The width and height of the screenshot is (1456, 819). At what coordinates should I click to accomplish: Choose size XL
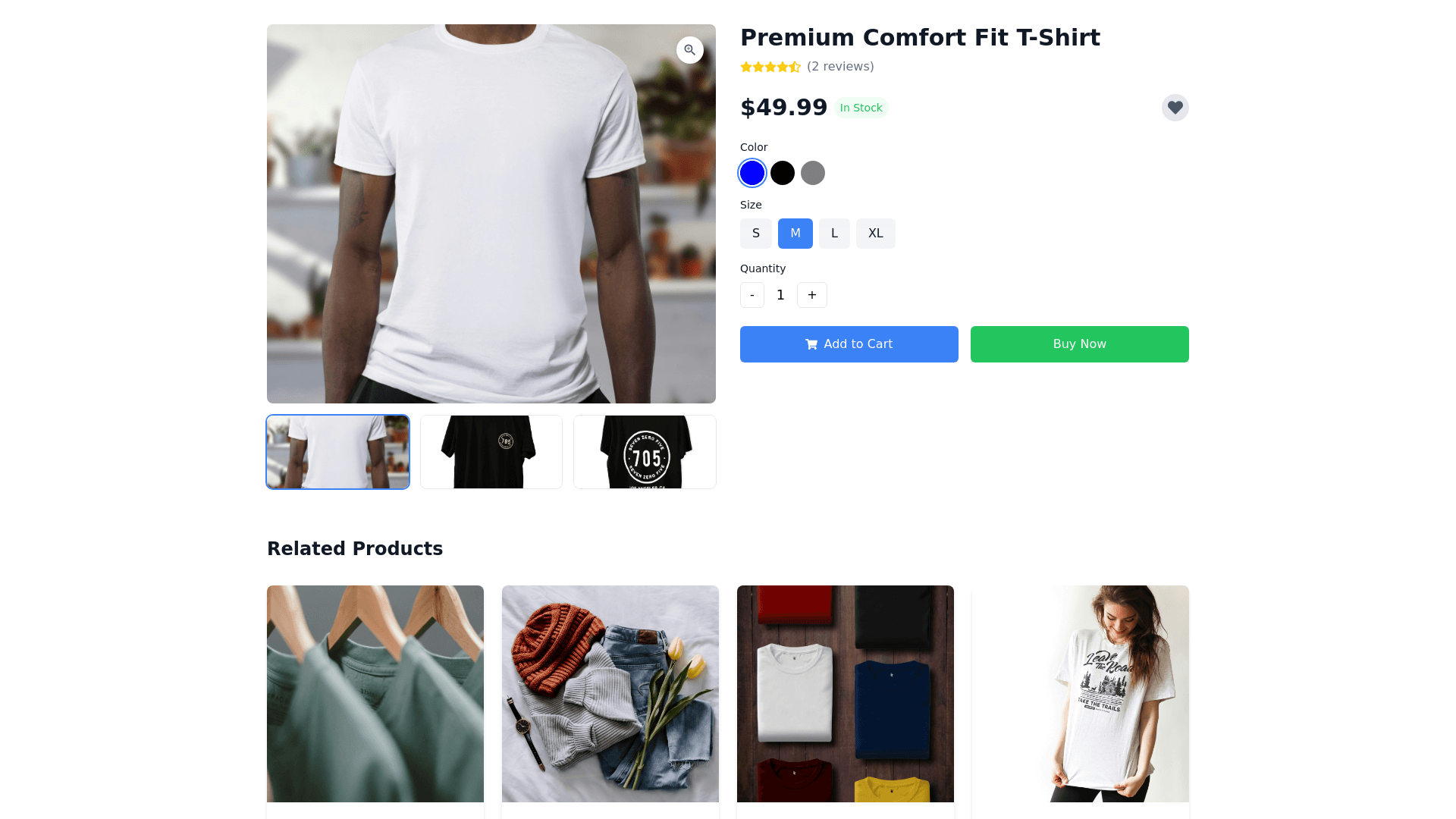click(876, 234)
